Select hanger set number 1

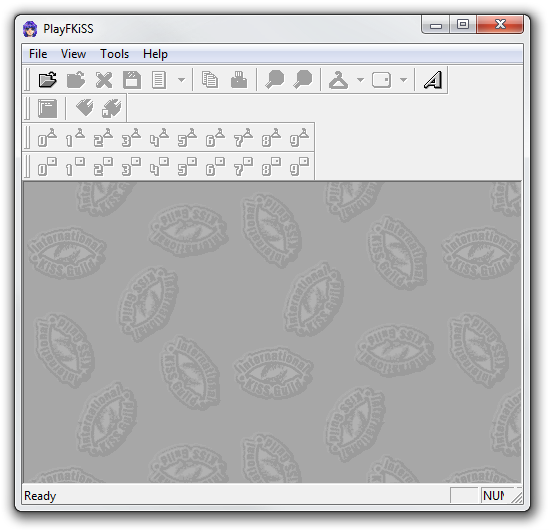pyautogui.click(x=75, y=138)
